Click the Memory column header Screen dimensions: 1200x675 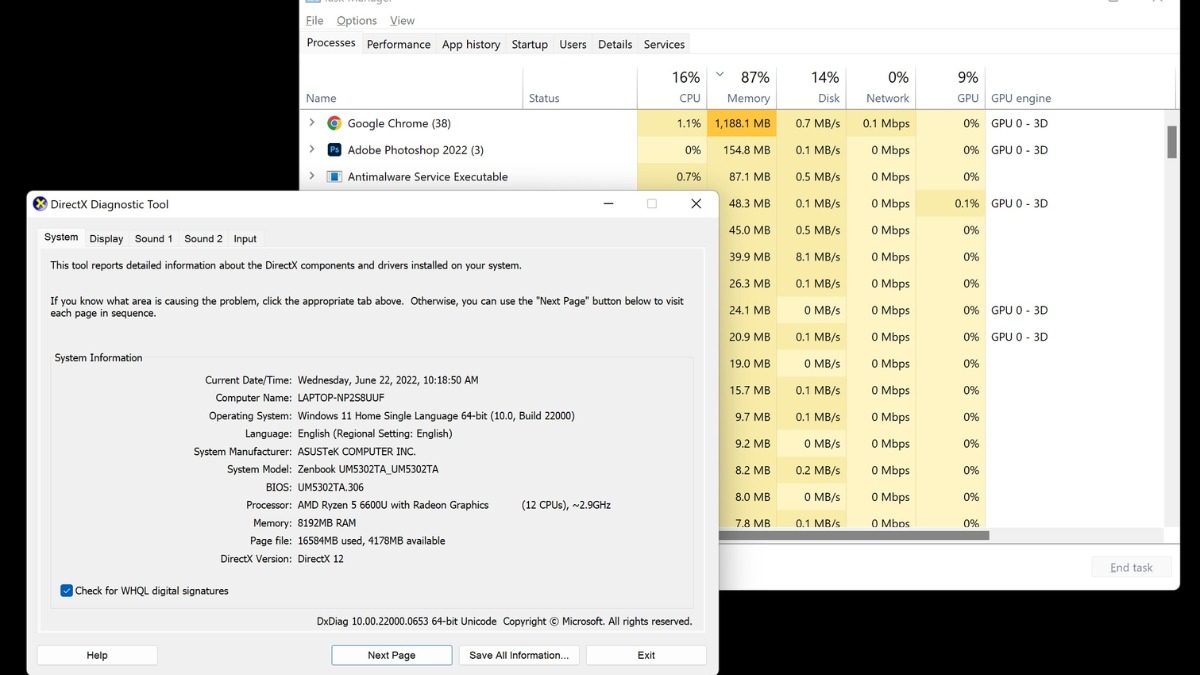(x=742, y=88)
